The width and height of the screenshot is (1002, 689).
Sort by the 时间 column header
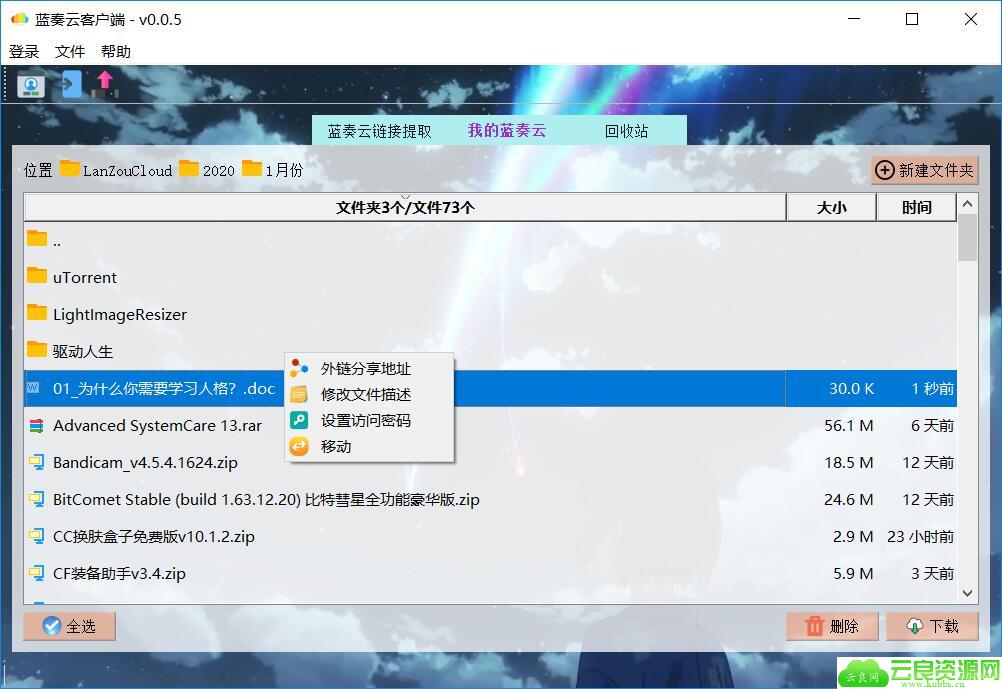916,207
